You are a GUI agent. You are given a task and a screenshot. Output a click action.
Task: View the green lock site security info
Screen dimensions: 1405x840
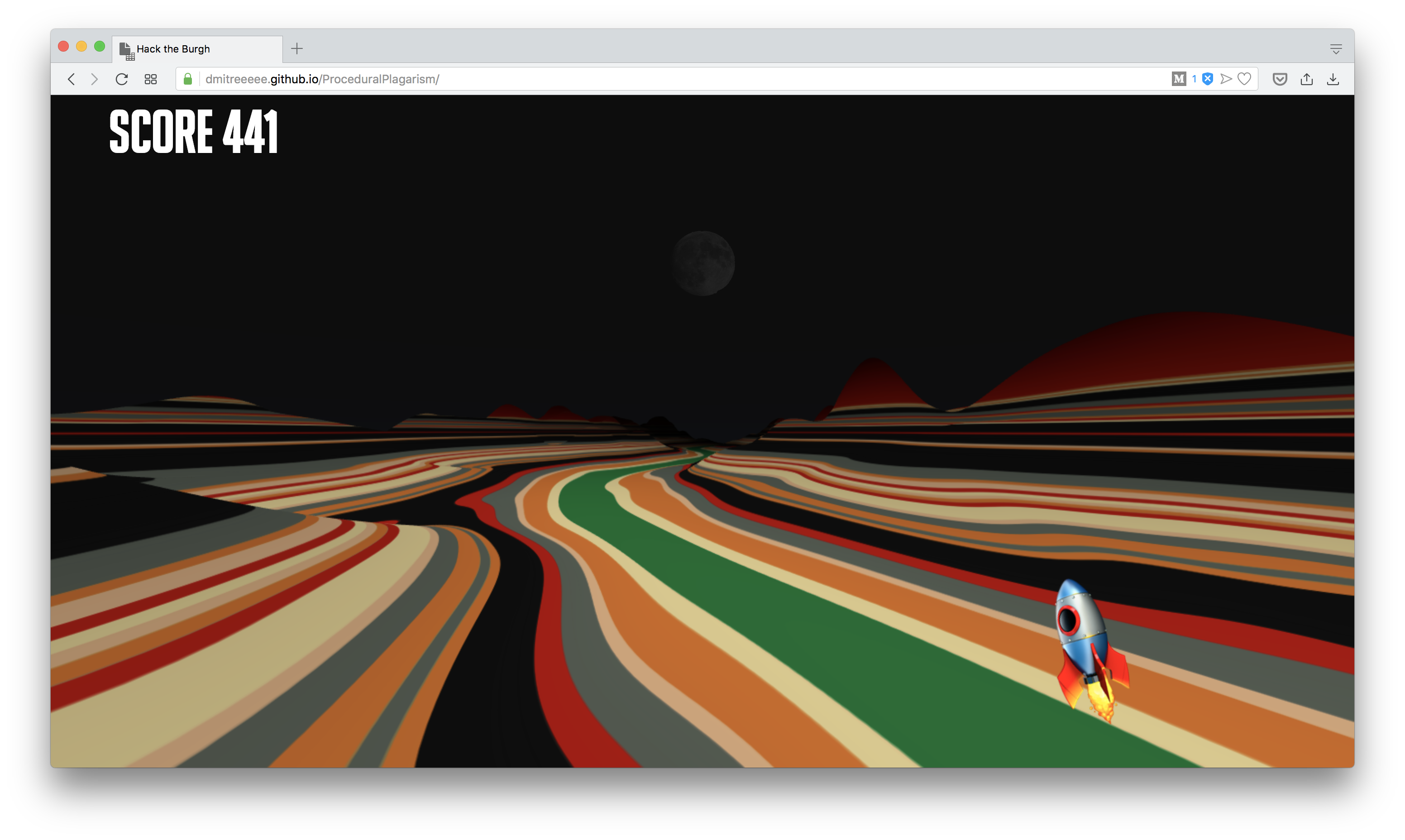click(x=188, y=79)
